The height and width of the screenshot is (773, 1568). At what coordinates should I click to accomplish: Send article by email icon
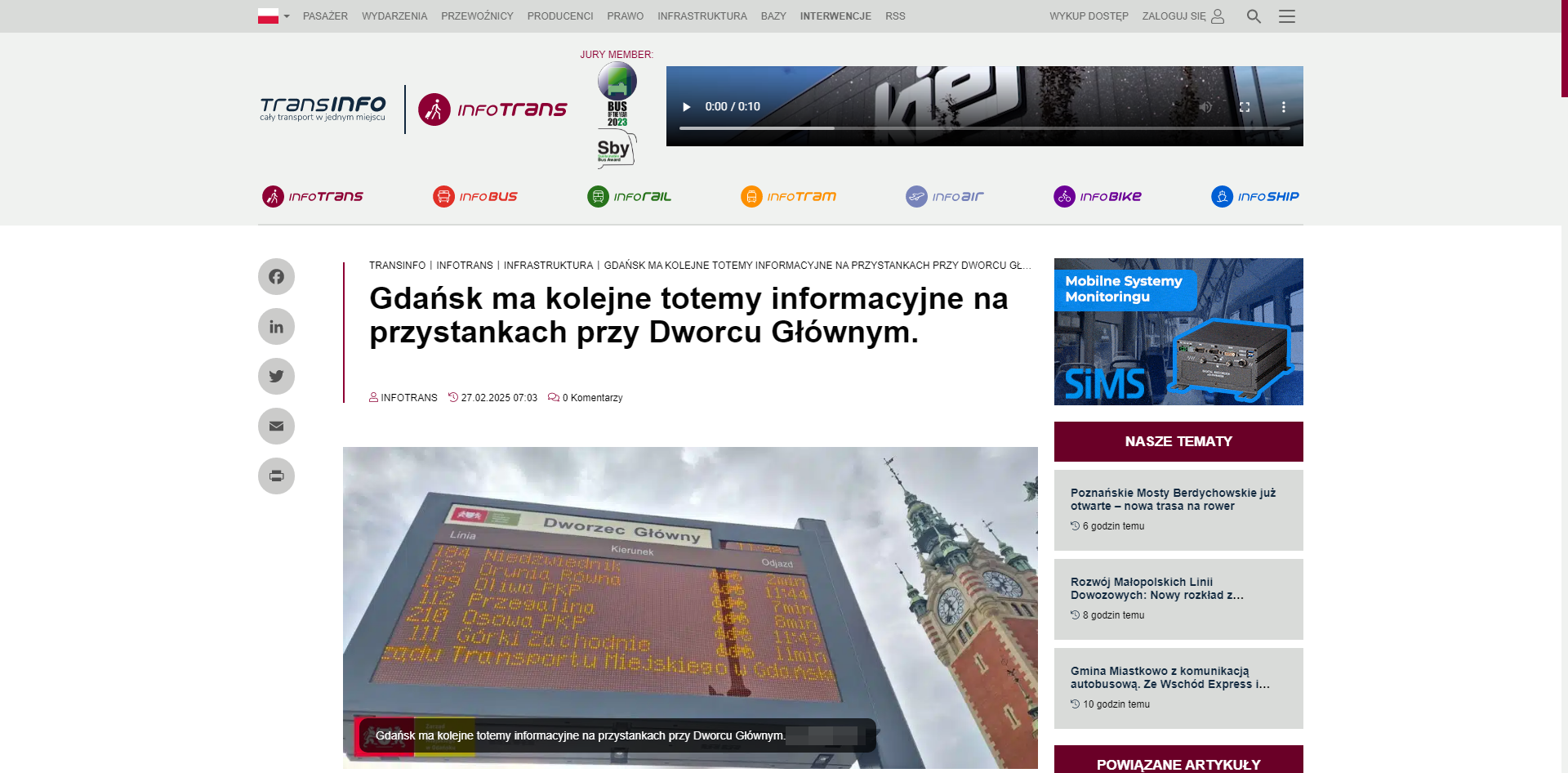(276, 427)
